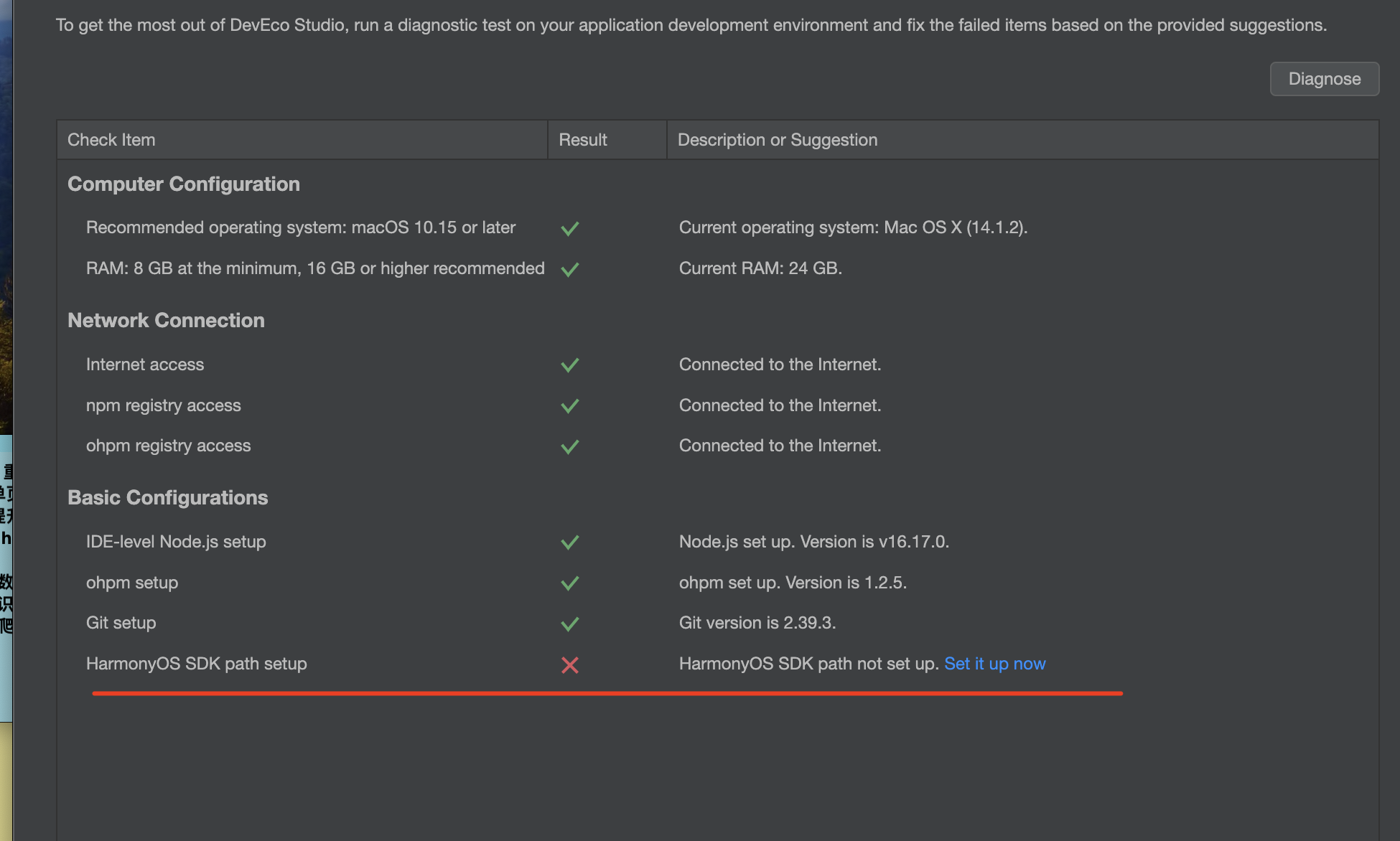
Task: Select the Network Connection section heading
Action: [166, 321]
